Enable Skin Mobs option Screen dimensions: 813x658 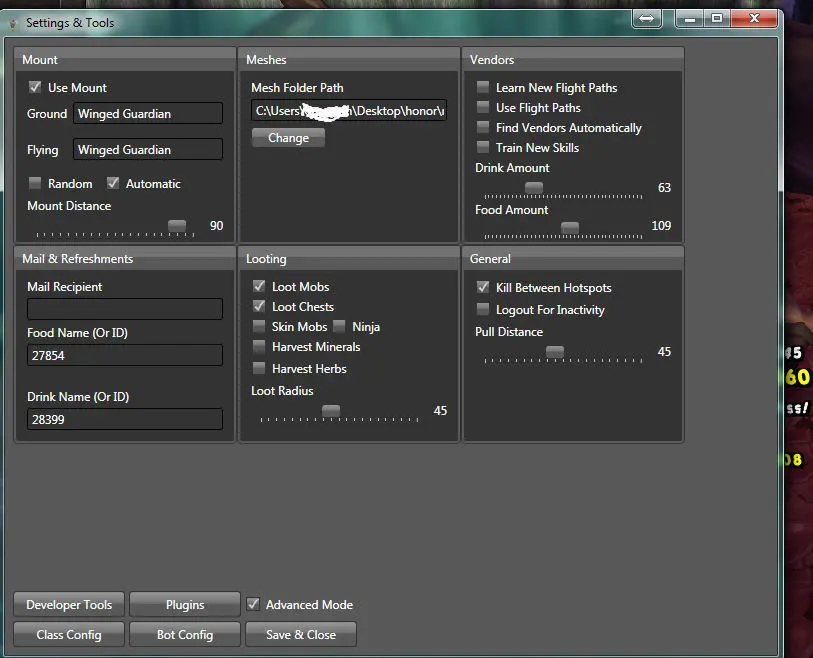point(259,327)
